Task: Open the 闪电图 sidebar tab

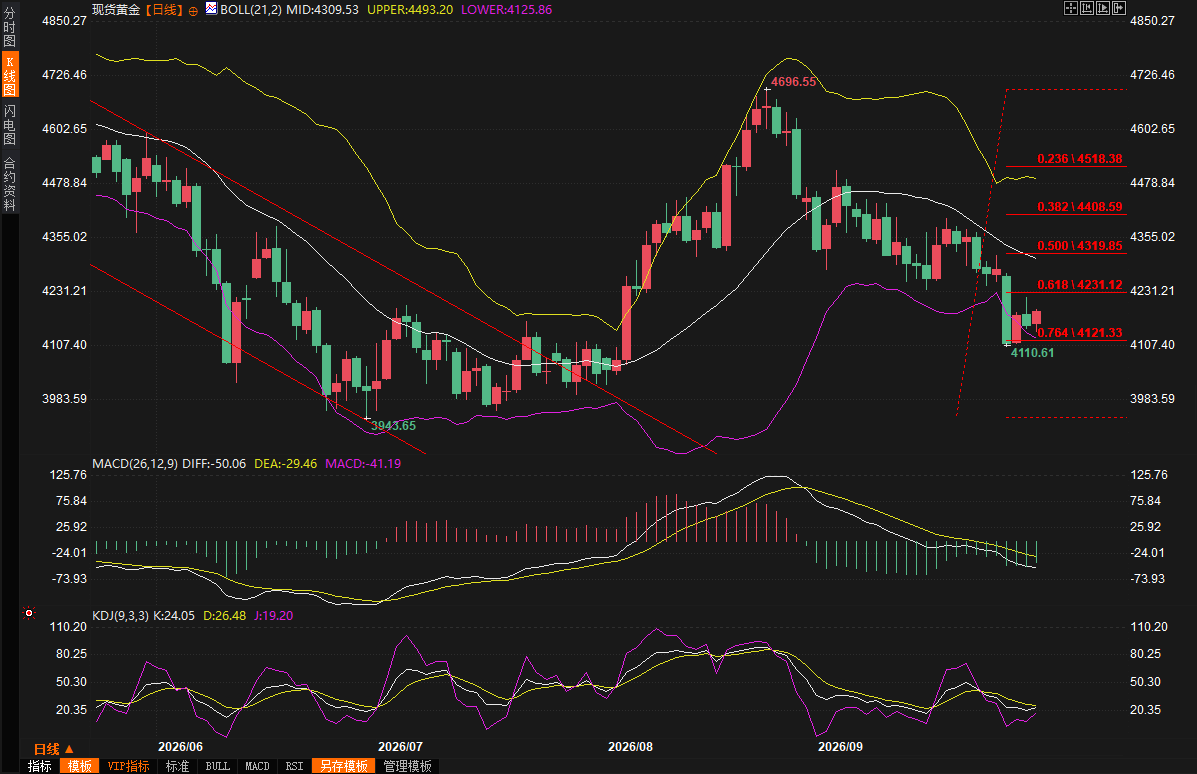Action: point(10,124)
